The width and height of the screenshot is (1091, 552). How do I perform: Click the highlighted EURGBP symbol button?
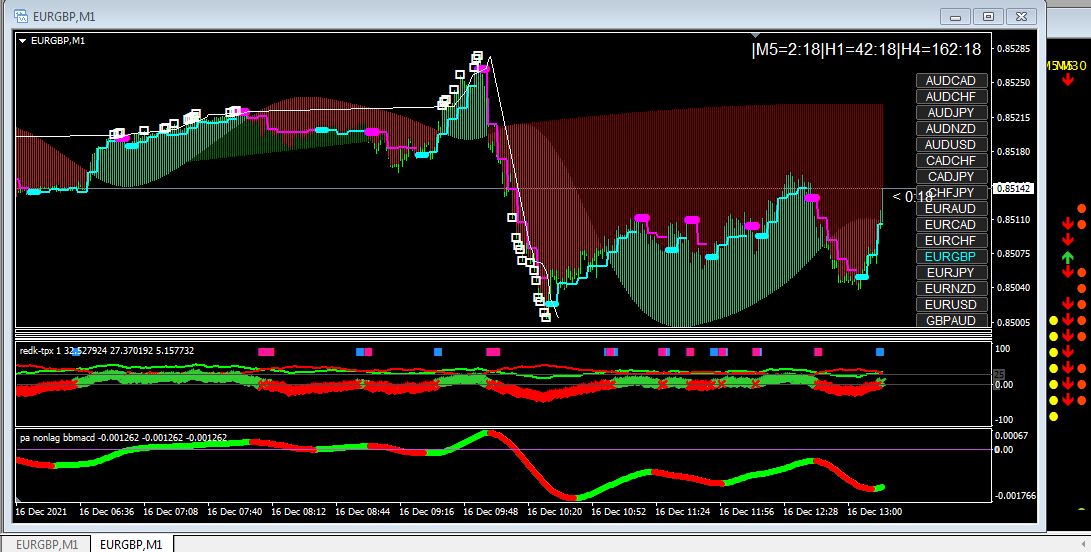951,257
